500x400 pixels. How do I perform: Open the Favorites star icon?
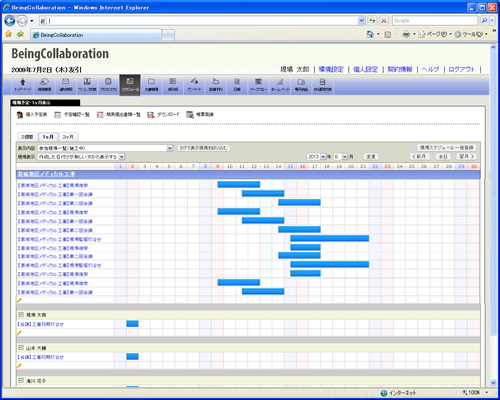tap(9, 34)
